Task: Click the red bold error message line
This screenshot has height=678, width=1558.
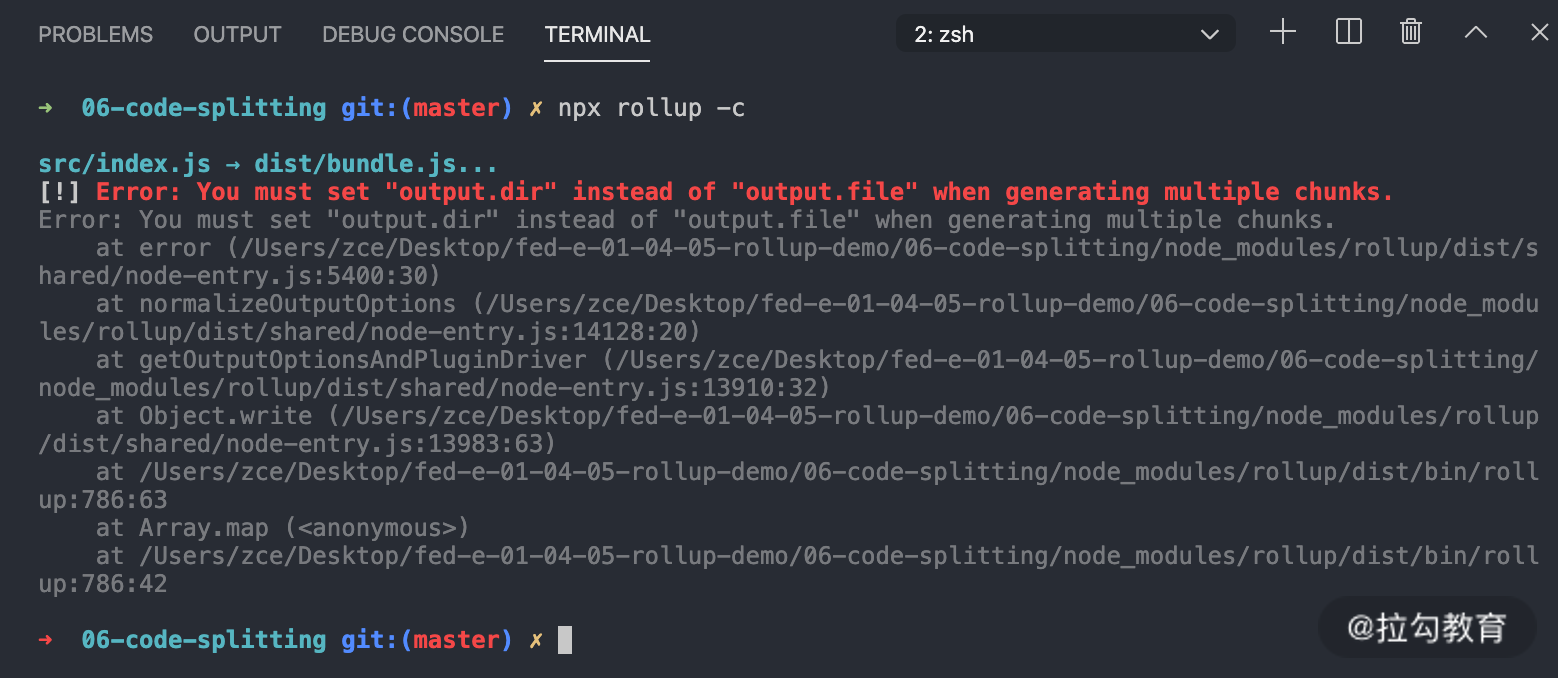Action: point(716,191)
